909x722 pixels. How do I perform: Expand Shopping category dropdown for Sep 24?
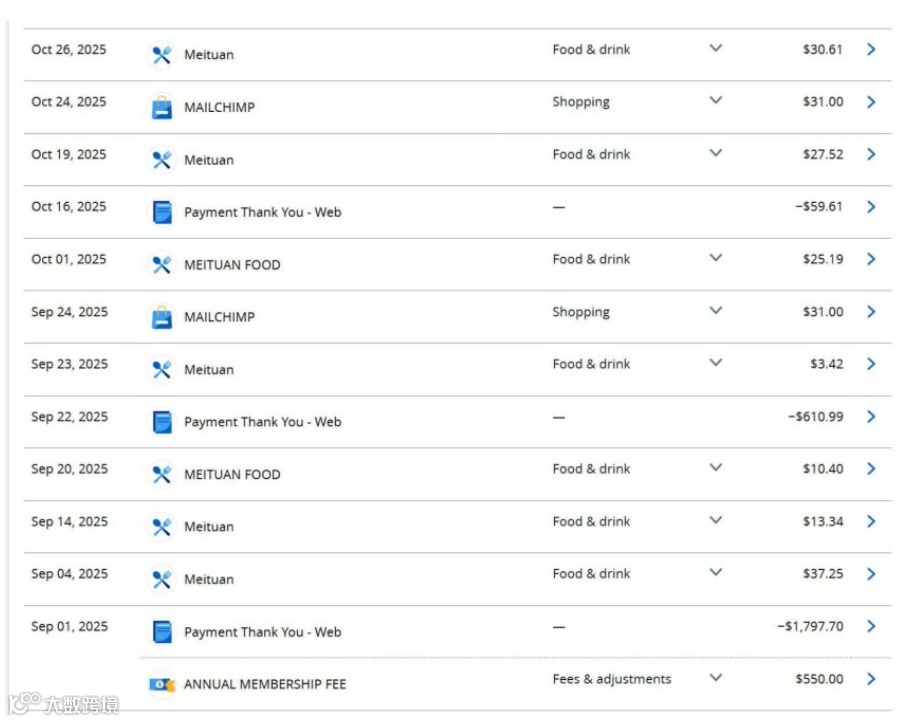coord(716,310)
